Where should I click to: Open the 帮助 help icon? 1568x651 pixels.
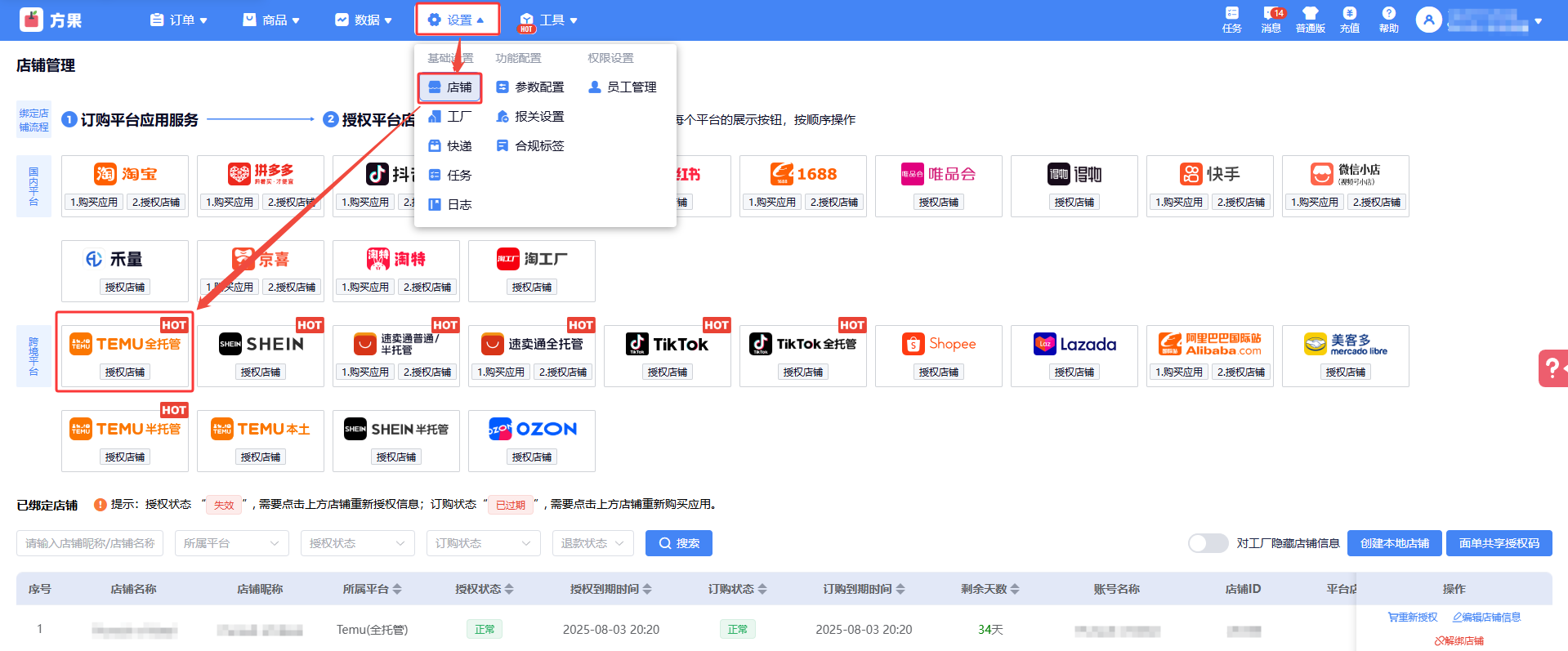[x=1388, y=19]
